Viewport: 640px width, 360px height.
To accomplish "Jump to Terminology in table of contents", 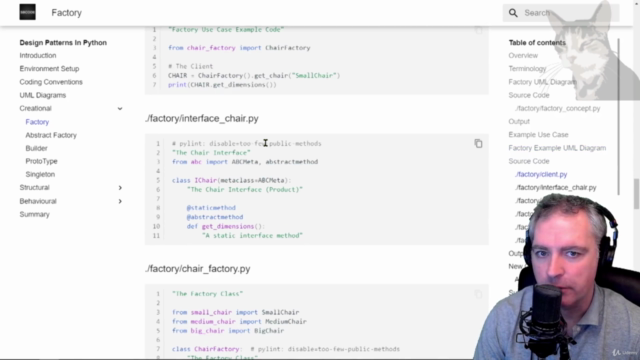I will click(527, 69).
